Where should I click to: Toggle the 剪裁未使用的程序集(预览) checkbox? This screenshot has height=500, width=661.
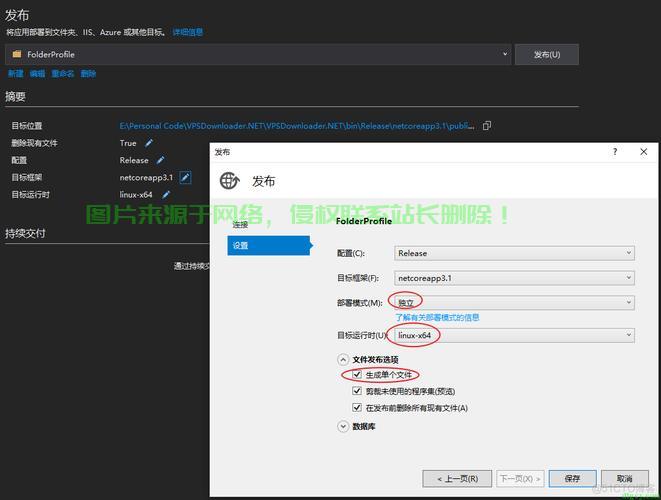tap(357, 391)
